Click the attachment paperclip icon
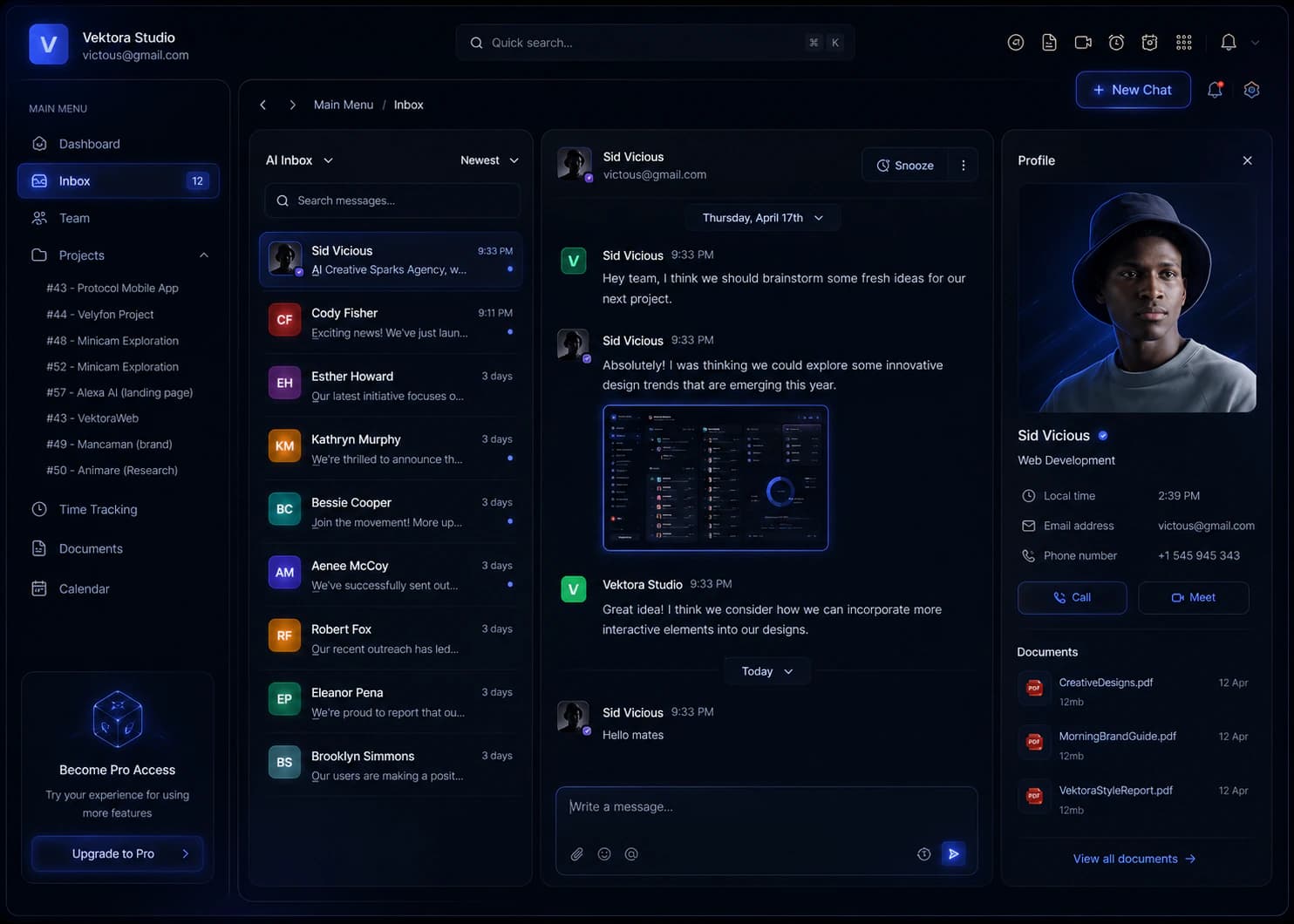The height and width of the screenshot is (924, 1294). [x=576, y=854]
